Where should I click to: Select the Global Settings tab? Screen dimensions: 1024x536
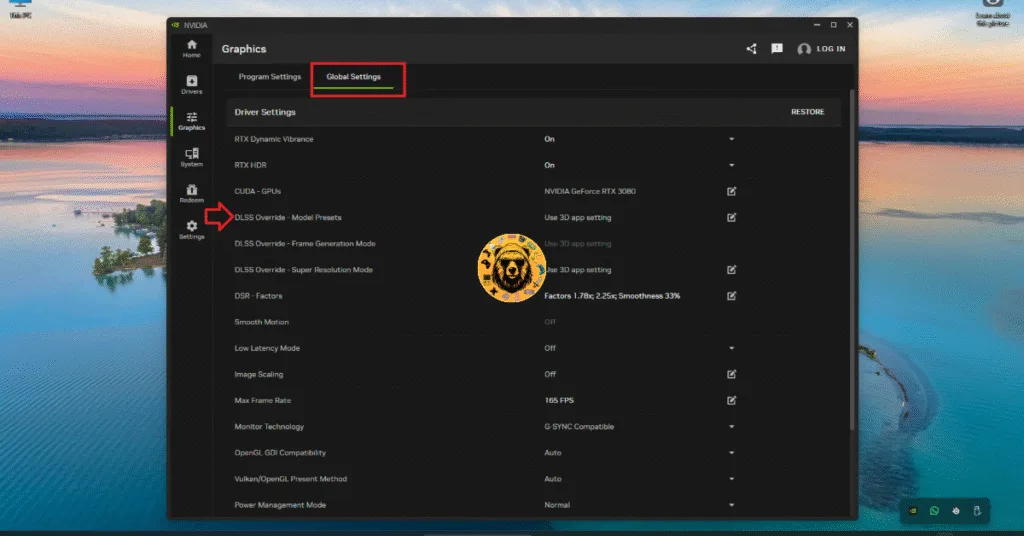tap(353, 77)
